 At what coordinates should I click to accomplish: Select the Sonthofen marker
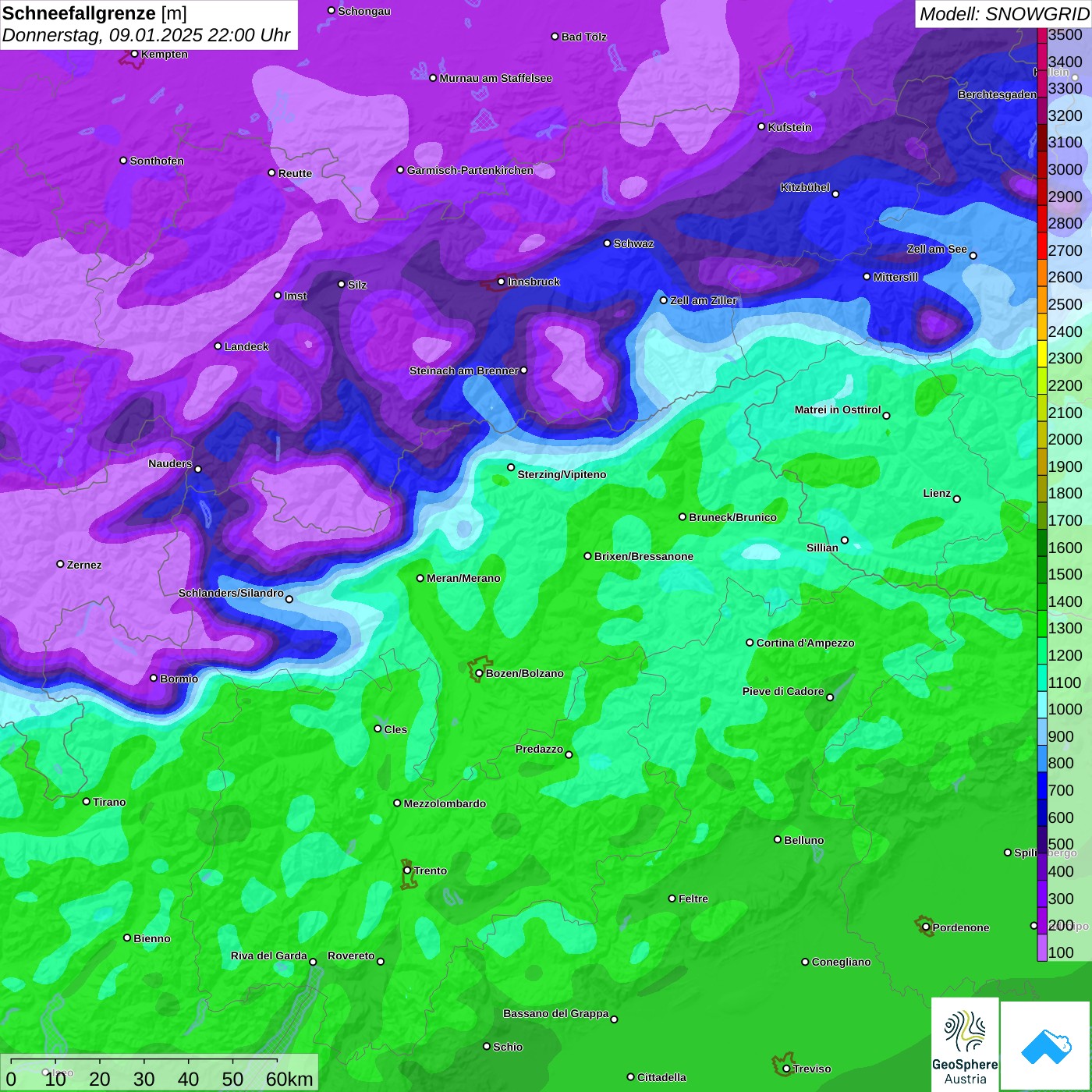(123, 161)
